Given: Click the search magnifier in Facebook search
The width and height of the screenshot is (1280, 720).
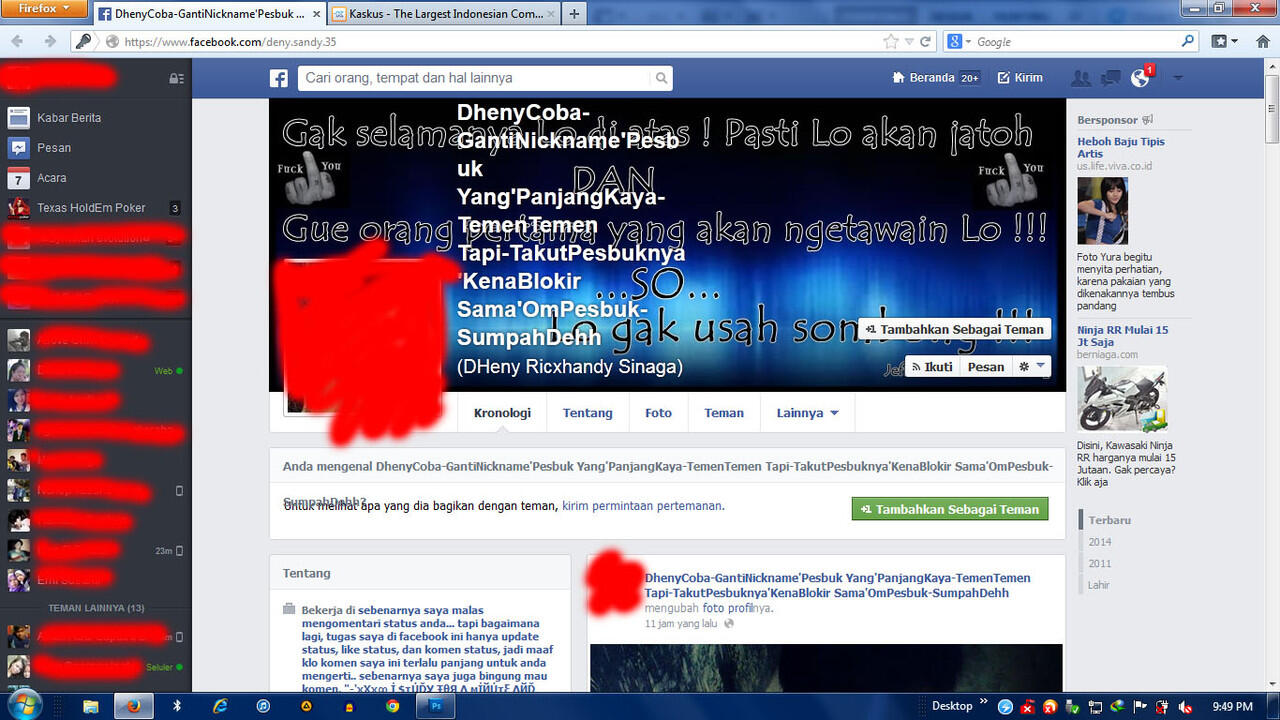Looking at the screenshot, I should [x=661, y=78].
